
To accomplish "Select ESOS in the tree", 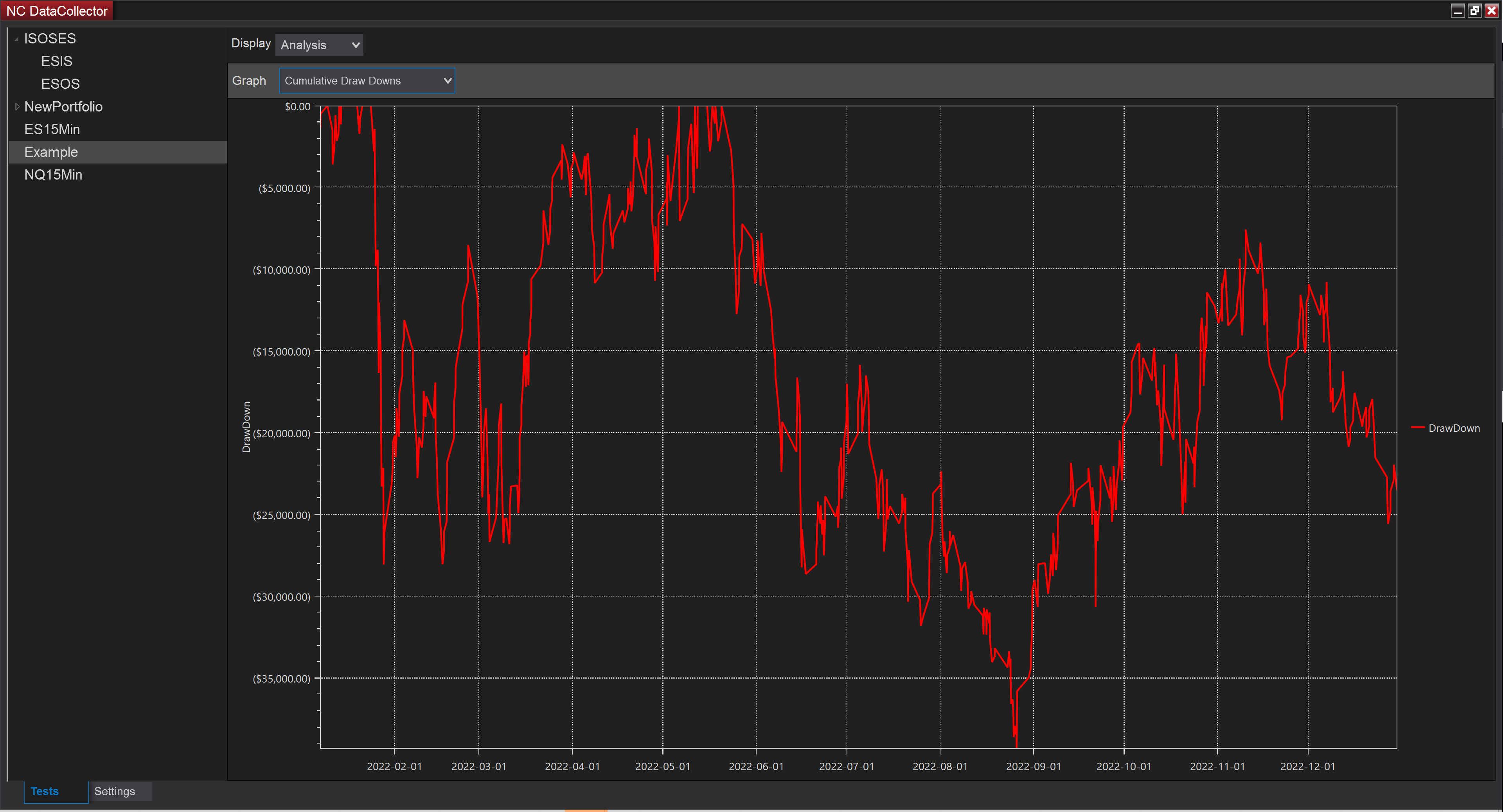I will (60, 84).
